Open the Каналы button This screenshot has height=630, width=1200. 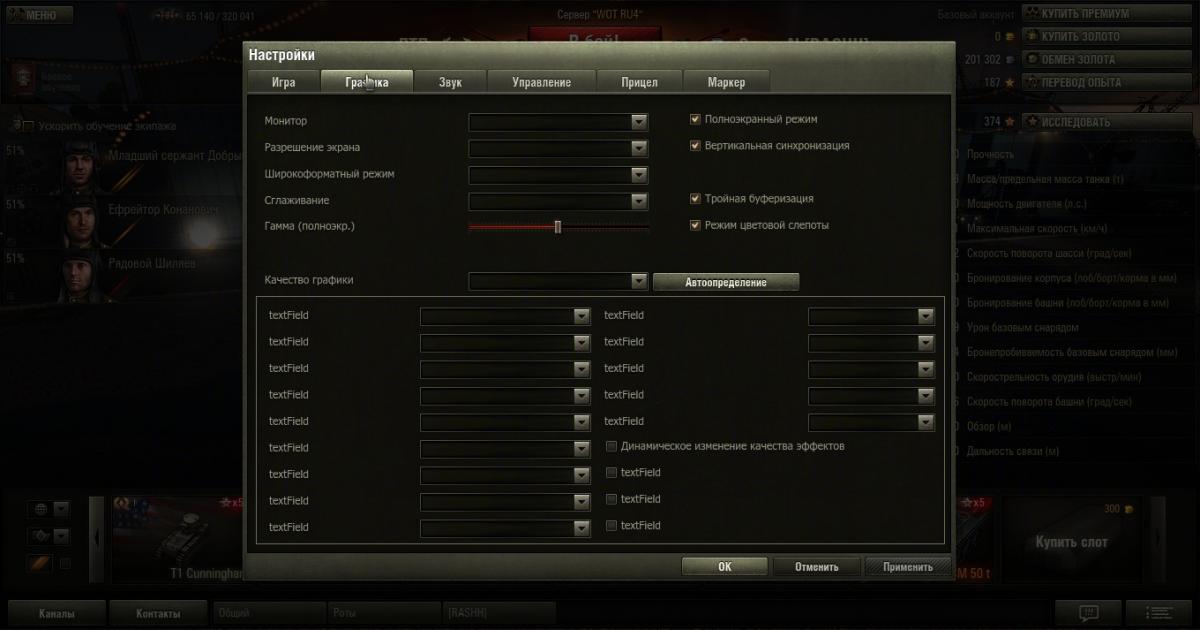click(x=57, y=613)
